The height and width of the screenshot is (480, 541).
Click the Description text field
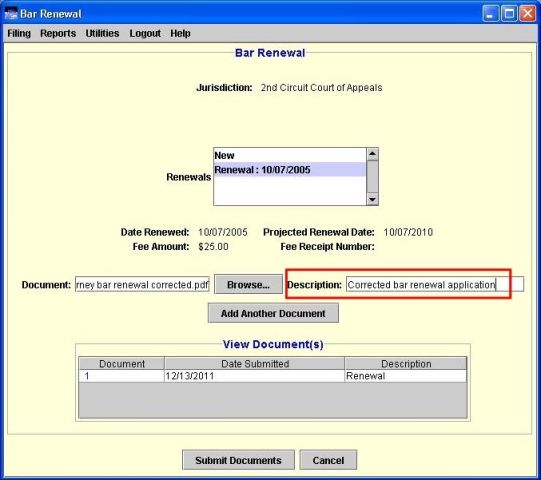pyautogui.click(x=435, y=285)
